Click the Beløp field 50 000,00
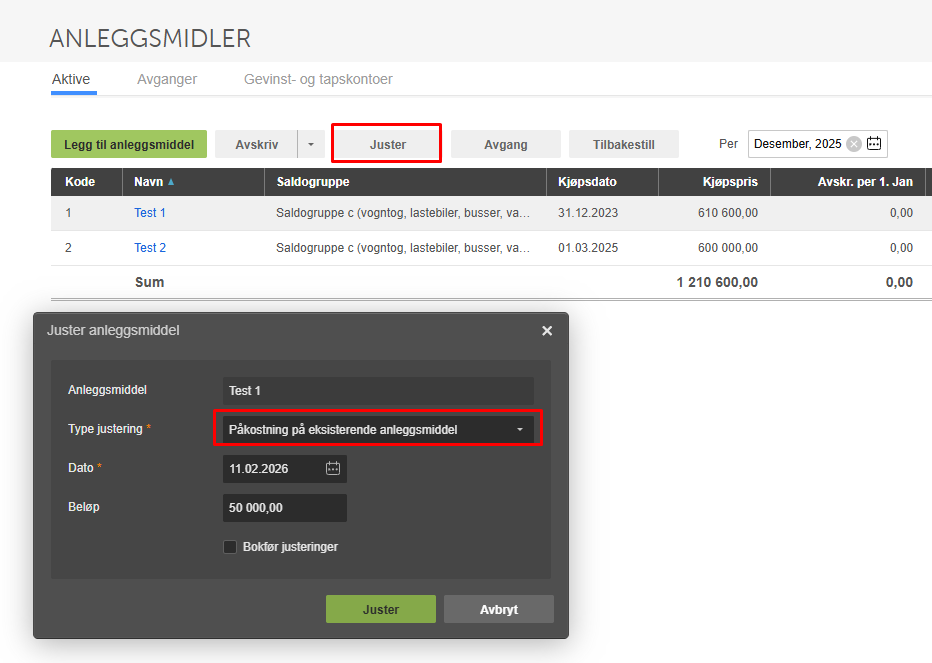This screenshot has width=932, height=663. coord(285,508)
